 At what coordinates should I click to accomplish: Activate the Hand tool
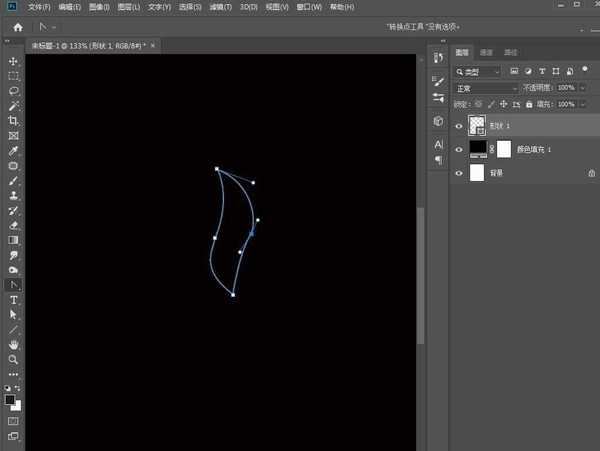click(14, 344)
